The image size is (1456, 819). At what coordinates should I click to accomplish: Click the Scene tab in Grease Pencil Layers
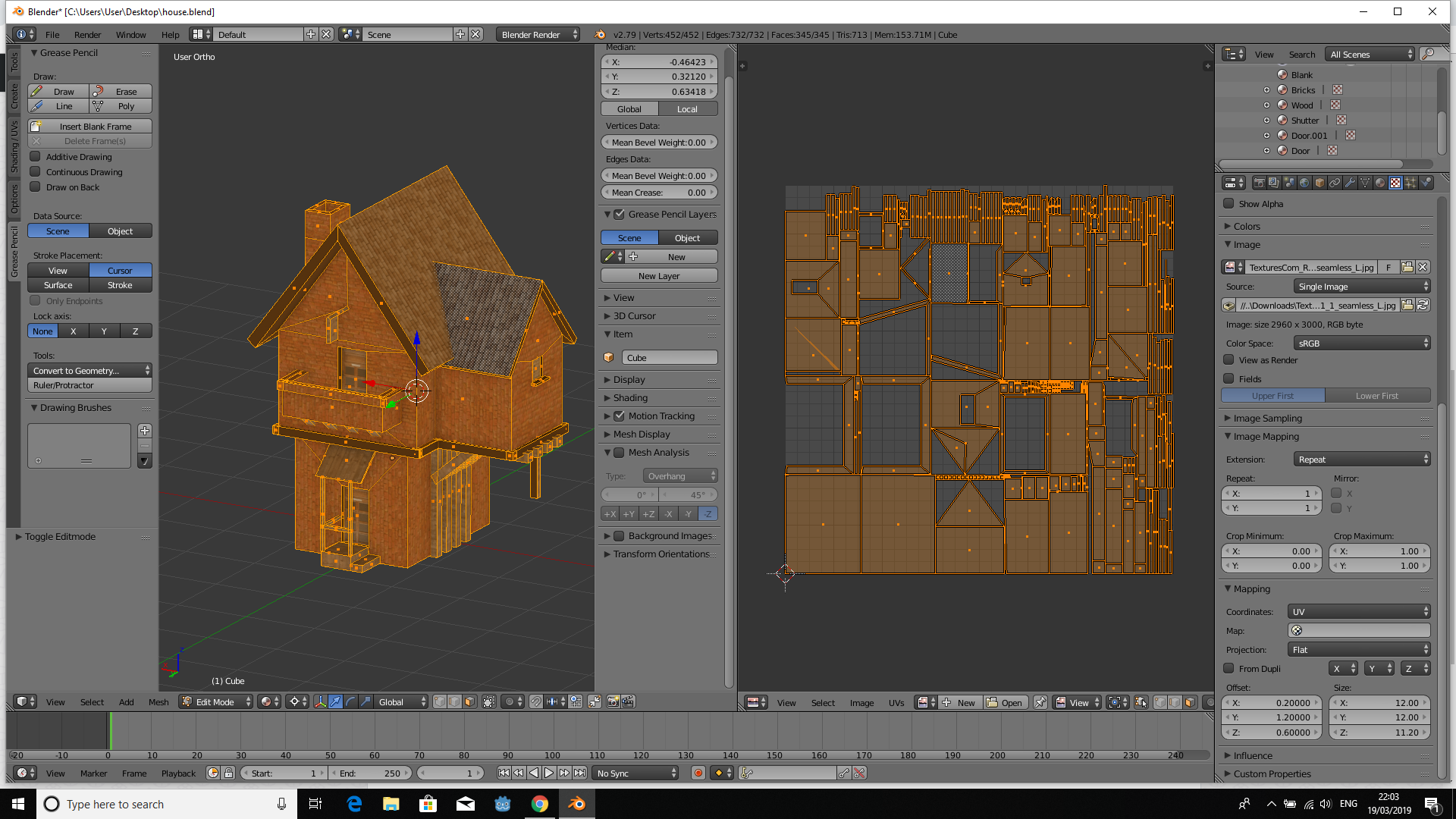[630, 237]
